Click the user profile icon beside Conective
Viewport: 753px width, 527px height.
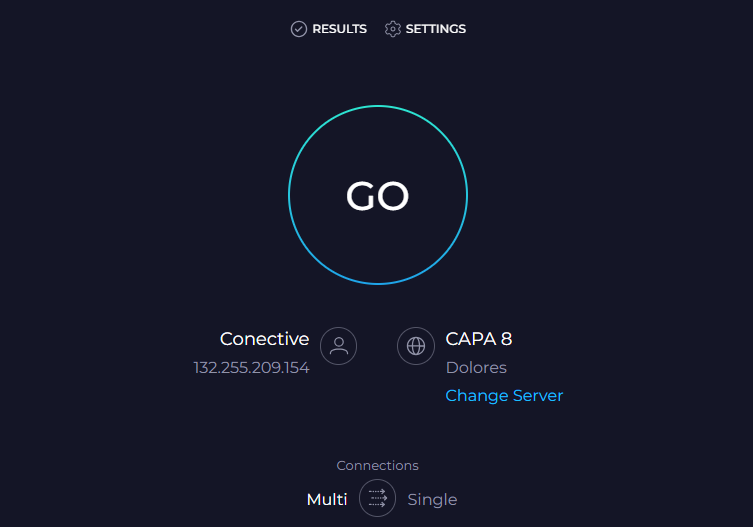click(x=339, y=346)
